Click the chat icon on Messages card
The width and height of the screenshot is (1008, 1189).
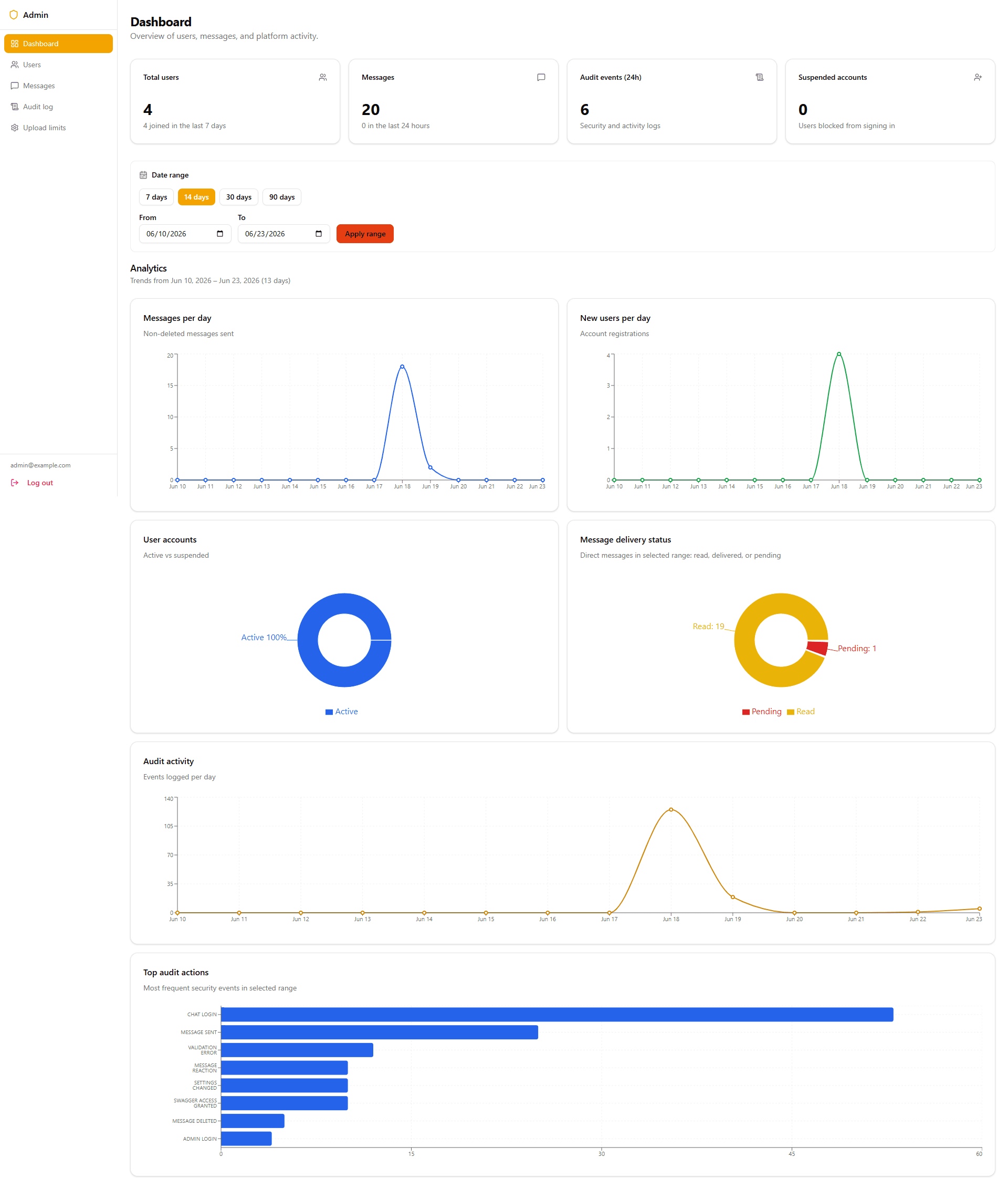[541, 77]
